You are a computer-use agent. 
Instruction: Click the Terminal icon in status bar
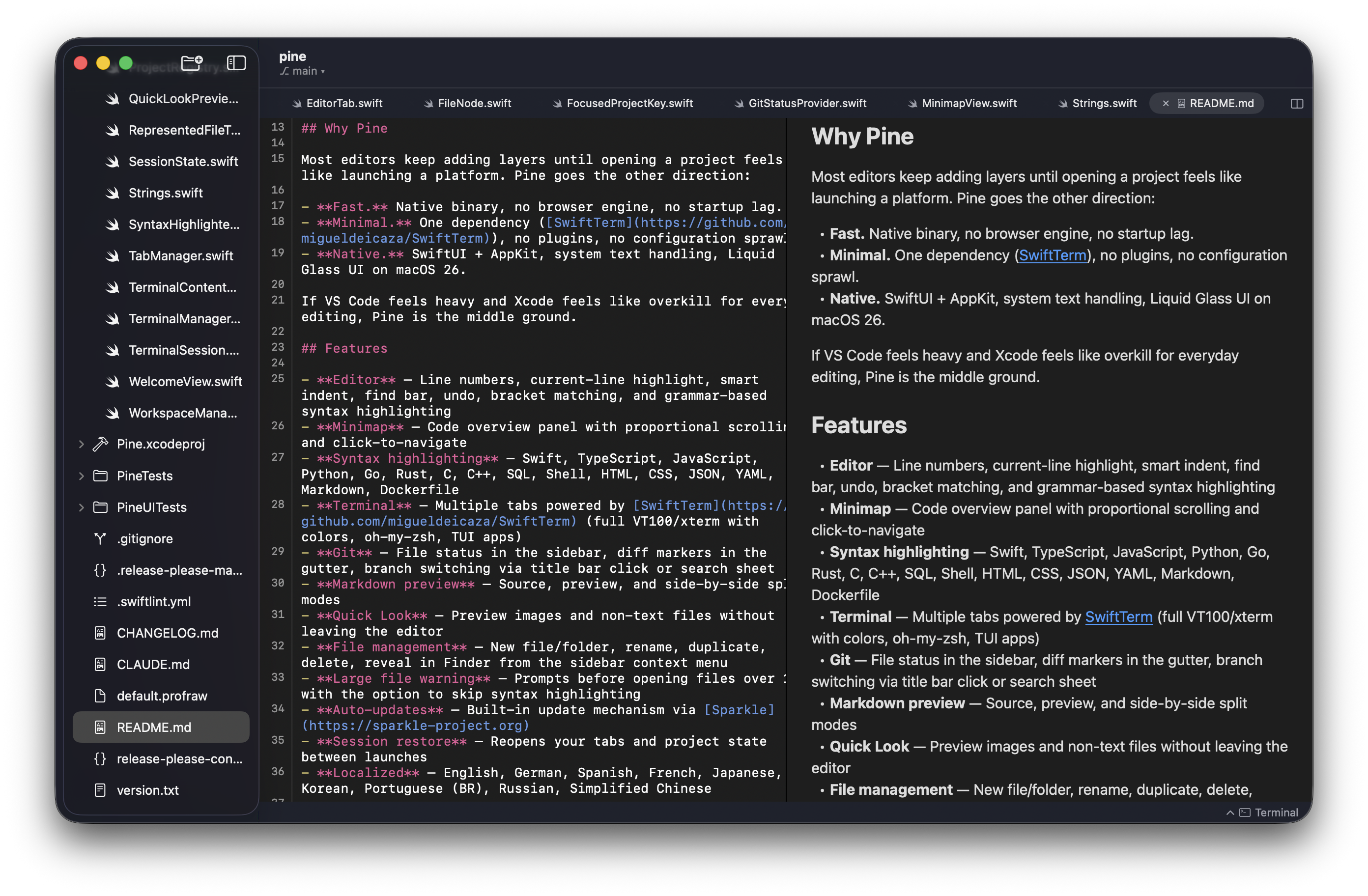1245,812
